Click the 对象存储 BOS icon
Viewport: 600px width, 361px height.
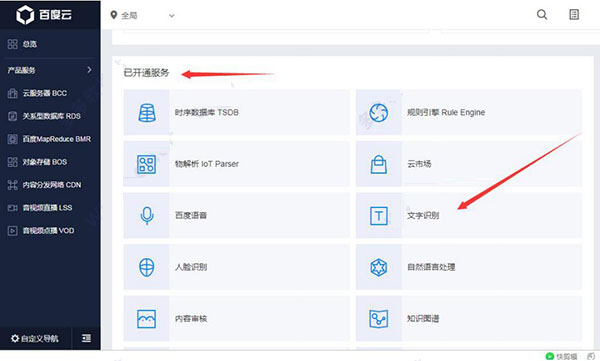tap(13, 162)
